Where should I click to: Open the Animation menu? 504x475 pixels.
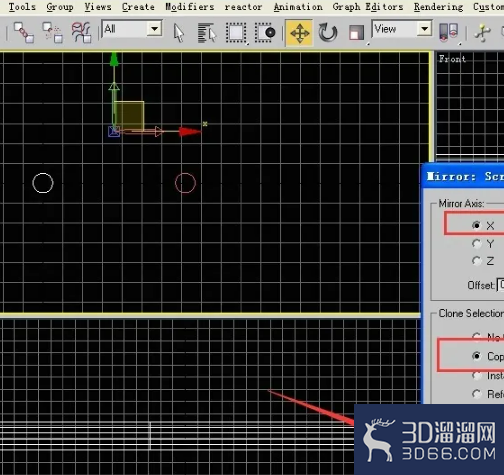pos(298,7)
